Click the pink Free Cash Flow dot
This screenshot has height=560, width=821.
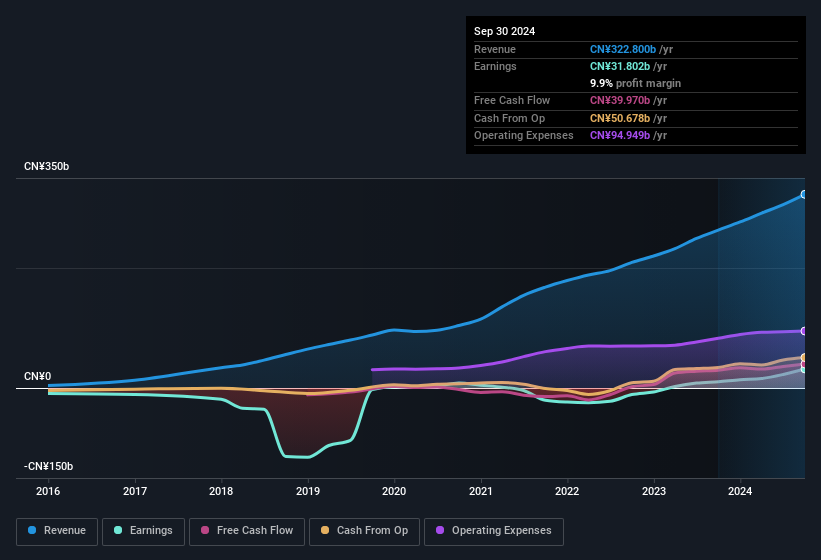pyautogui.click(x=205, y=531)
